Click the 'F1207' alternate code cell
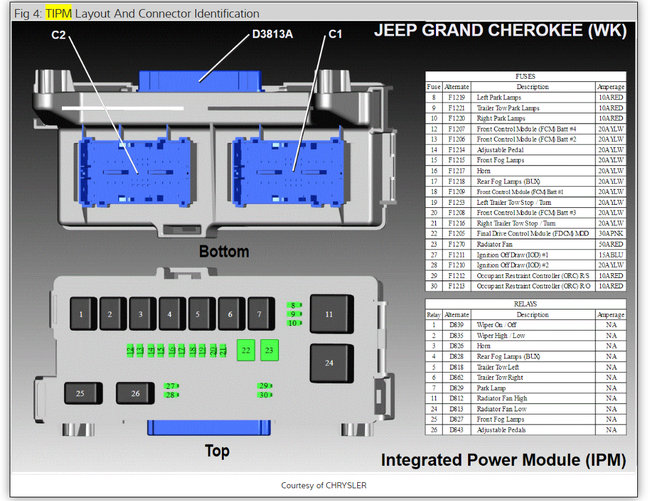This screenshot has width=650, height=501. [456, 129]
